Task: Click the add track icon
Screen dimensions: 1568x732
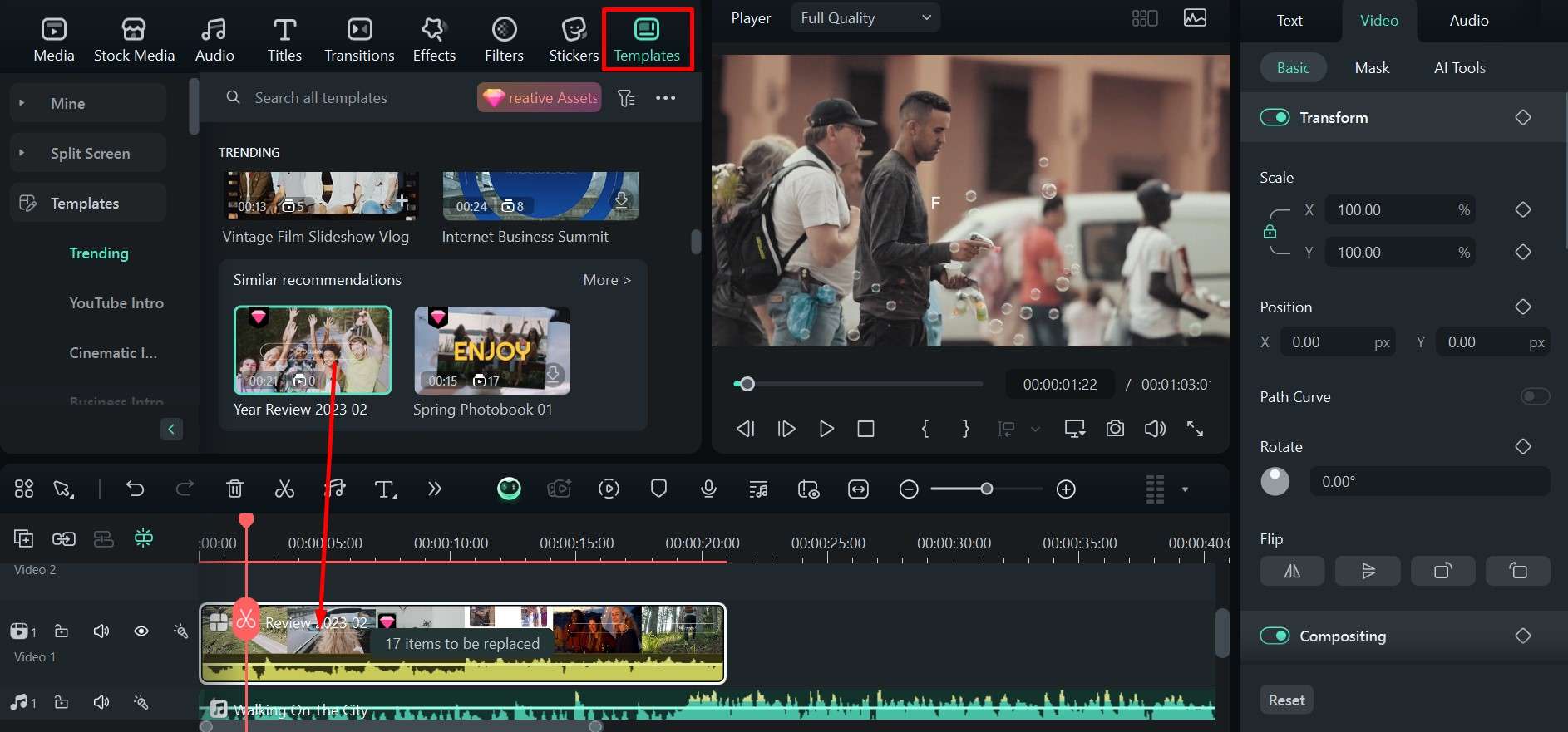Action: click(23, 538)
